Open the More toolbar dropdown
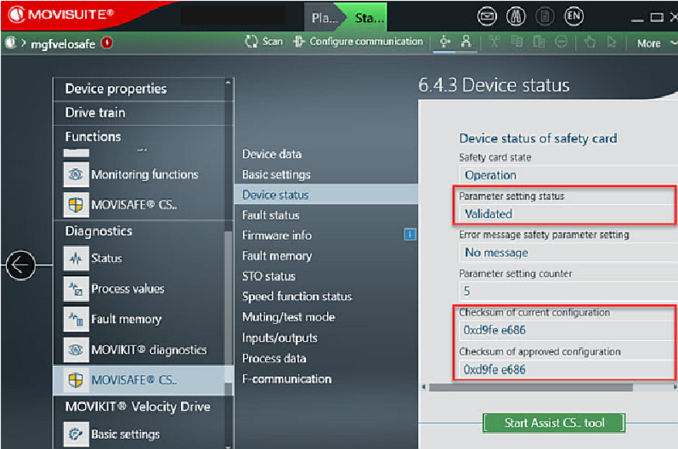This screenshot has height=449, width=678. [652, 43]
